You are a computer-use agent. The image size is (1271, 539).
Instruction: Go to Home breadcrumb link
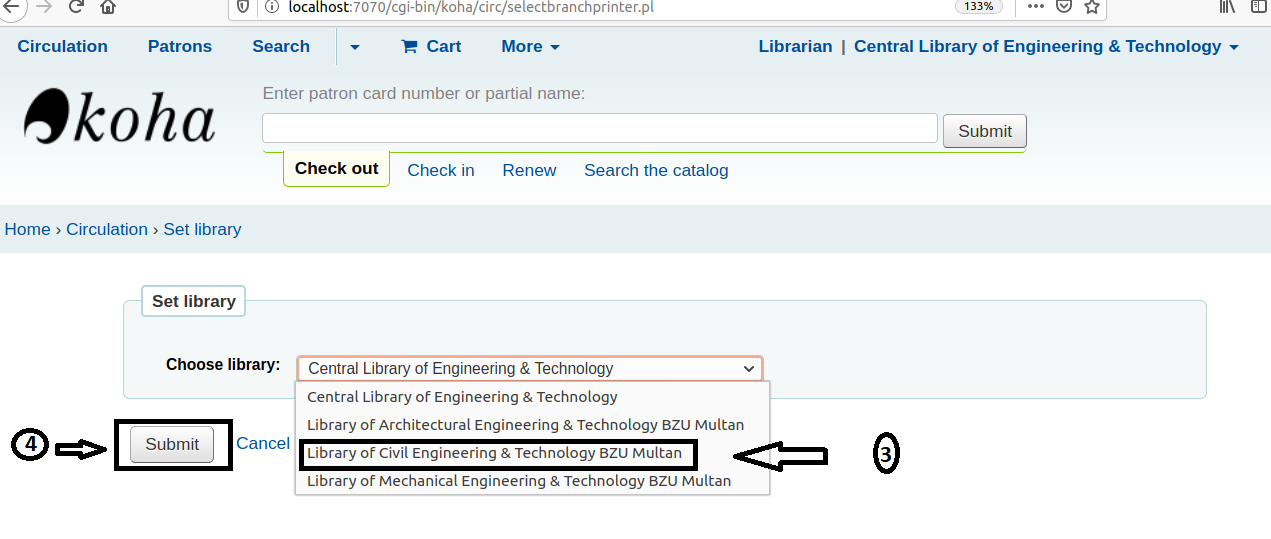click(27, 229)
